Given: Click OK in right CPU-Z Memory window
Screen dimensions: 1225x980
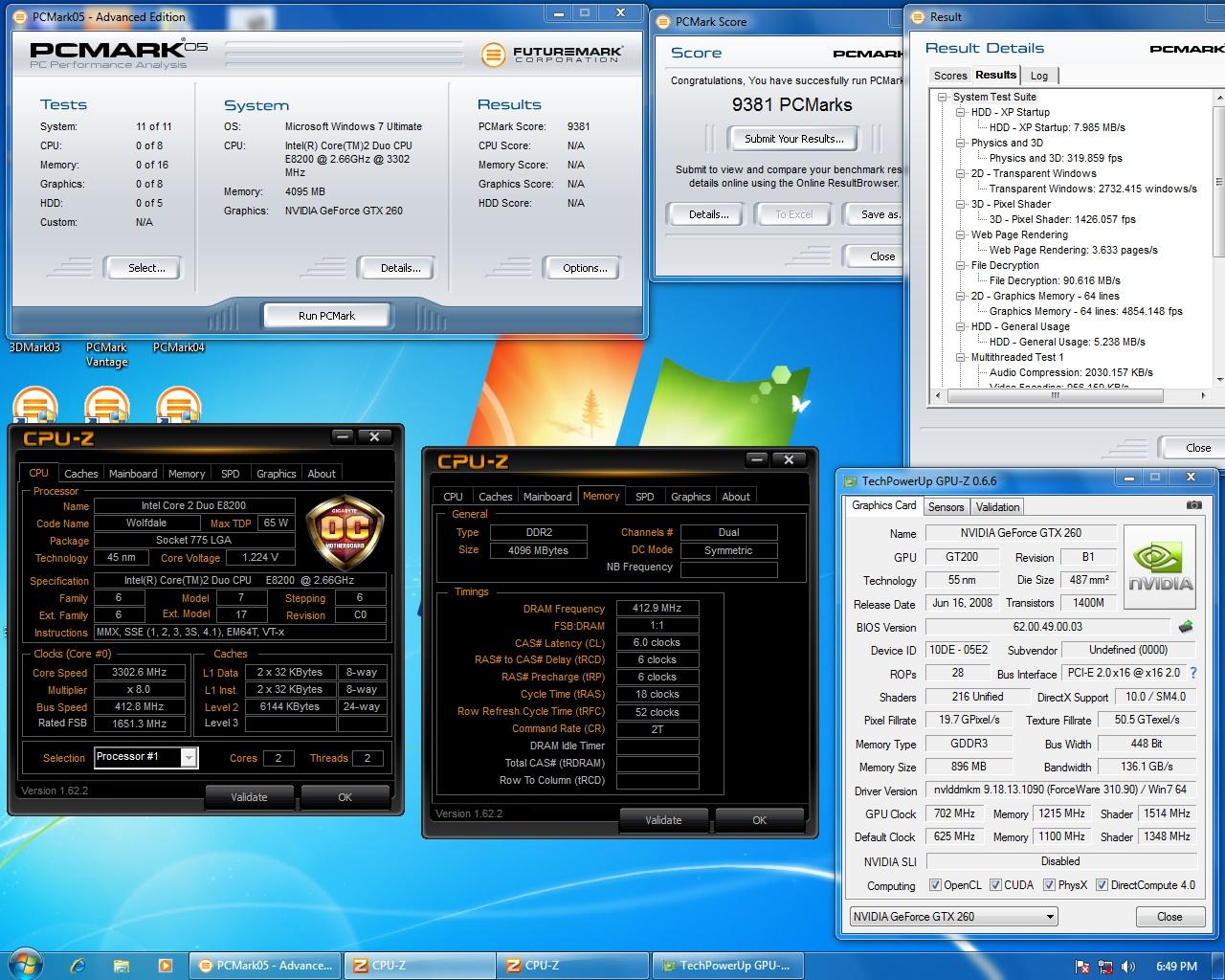Looking at the screenshot, I should pyautogui.click(x=759, y=819).
